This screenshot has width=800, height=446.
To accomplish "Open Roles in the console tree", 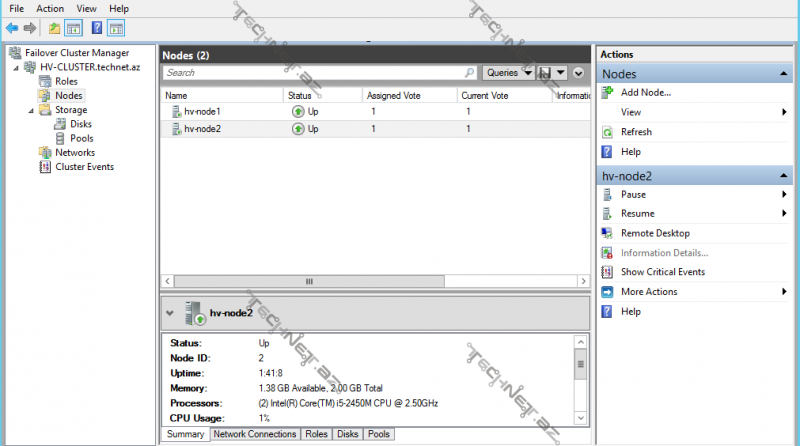I will pos(66,81).
